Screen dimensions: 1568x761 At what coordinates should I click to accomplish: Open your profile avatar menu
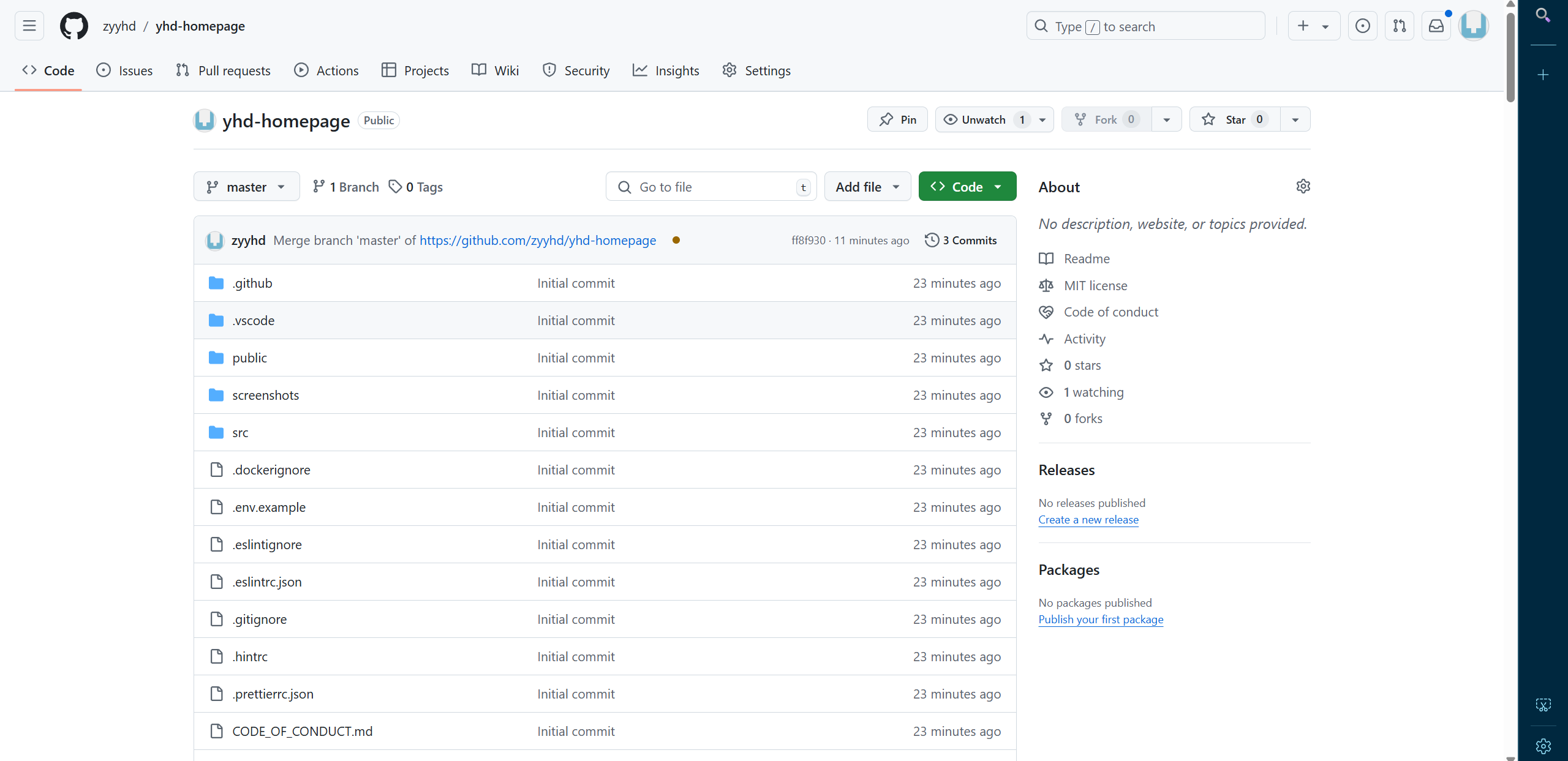point(1474,26)
